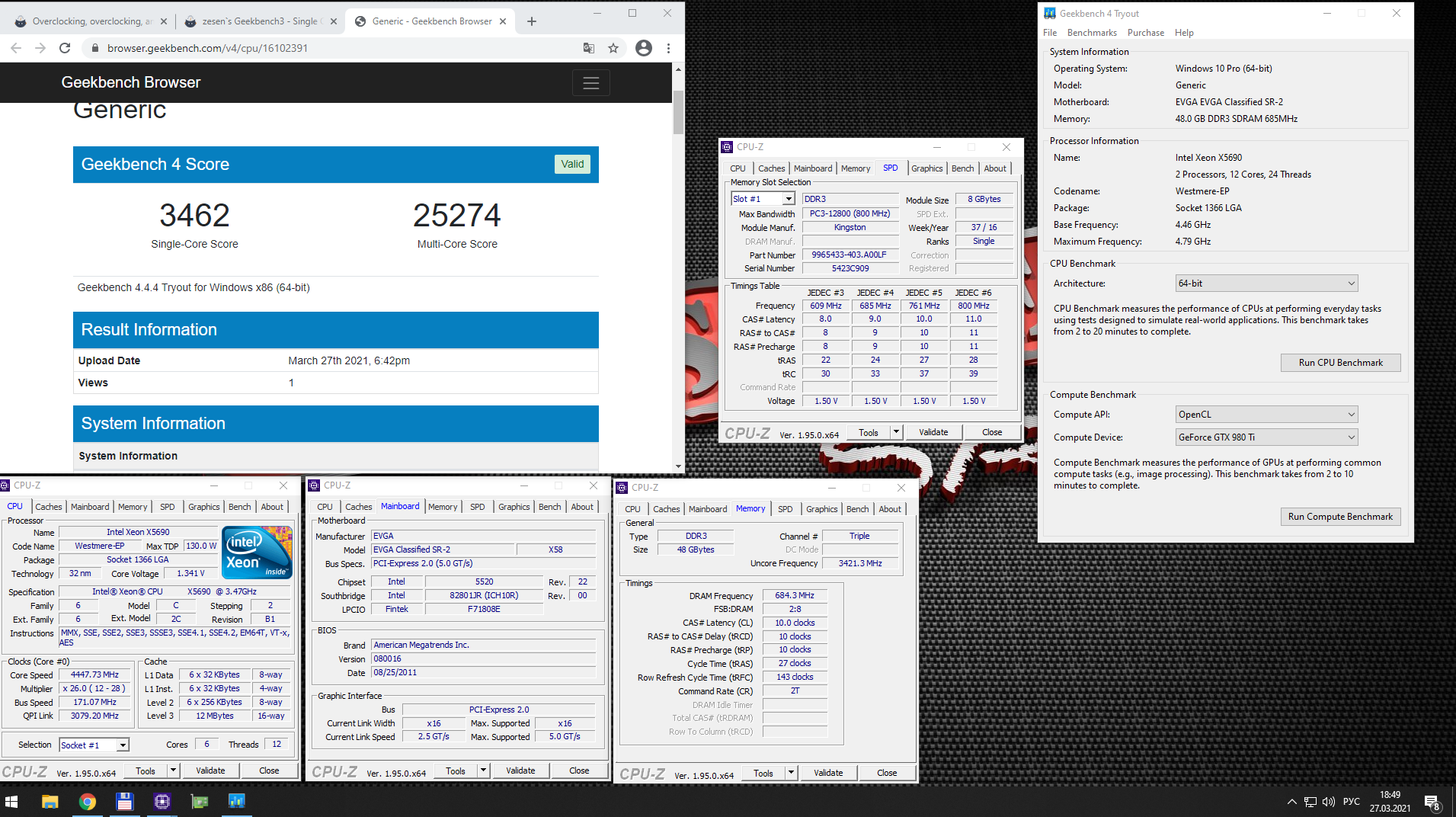Open the Help menu in Geekbench 4
The image size is (1456, 817).
pos(1184,33)
